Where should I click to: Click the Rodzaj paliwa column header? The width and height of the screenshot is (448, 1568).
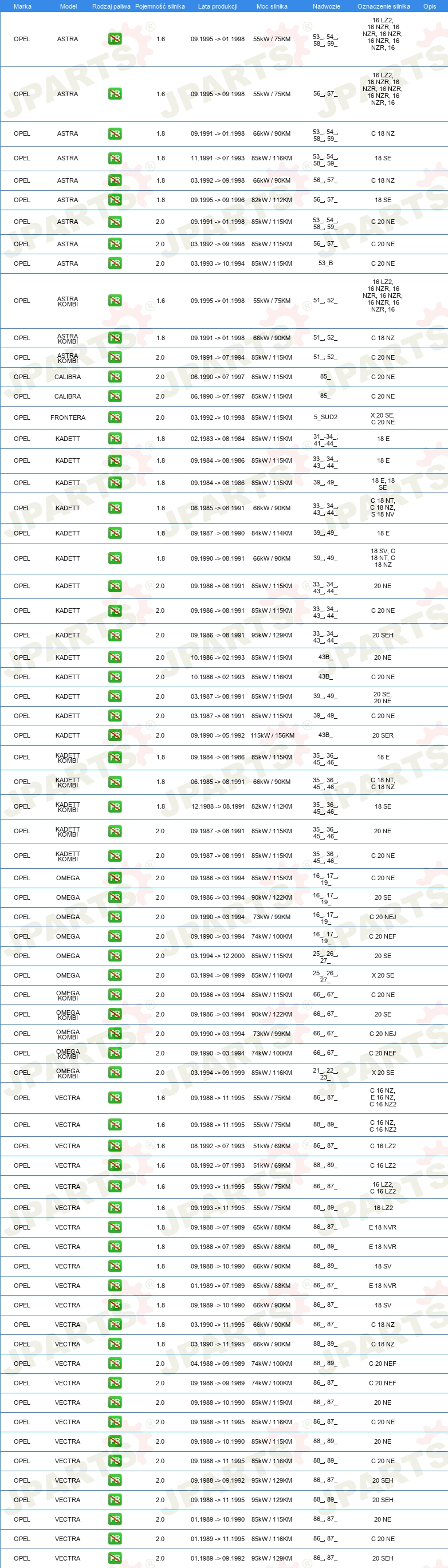tap(111, 6)
